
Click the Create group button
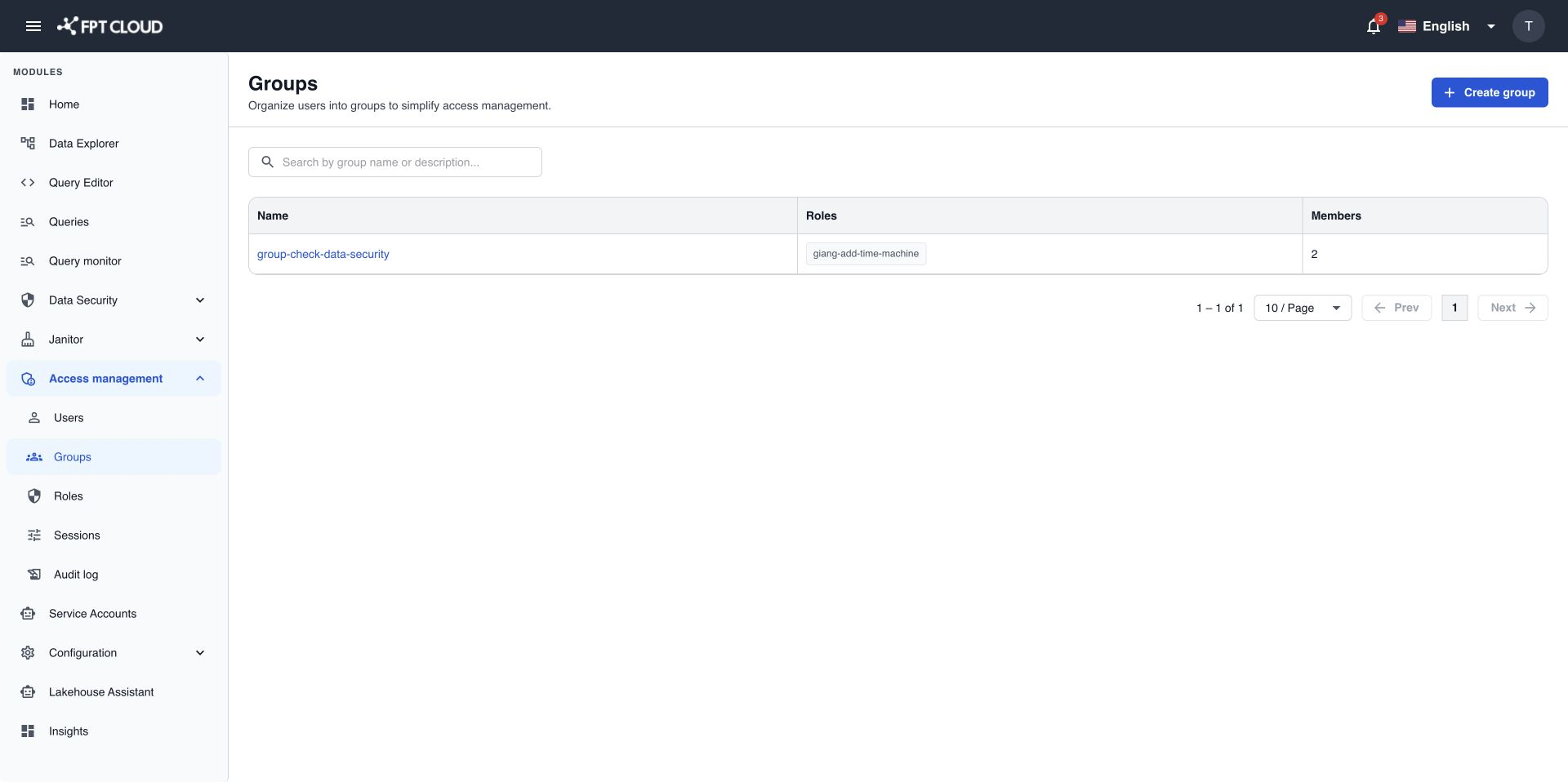[1489, 92]
